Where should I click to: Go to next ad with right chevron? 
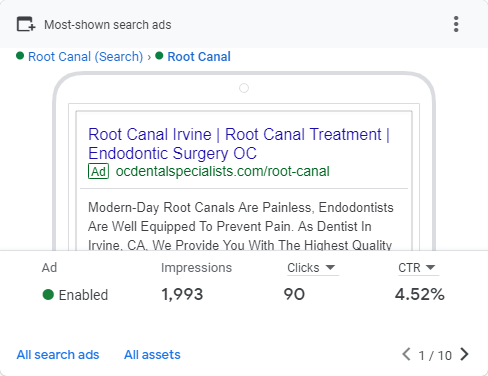(464, 354)
